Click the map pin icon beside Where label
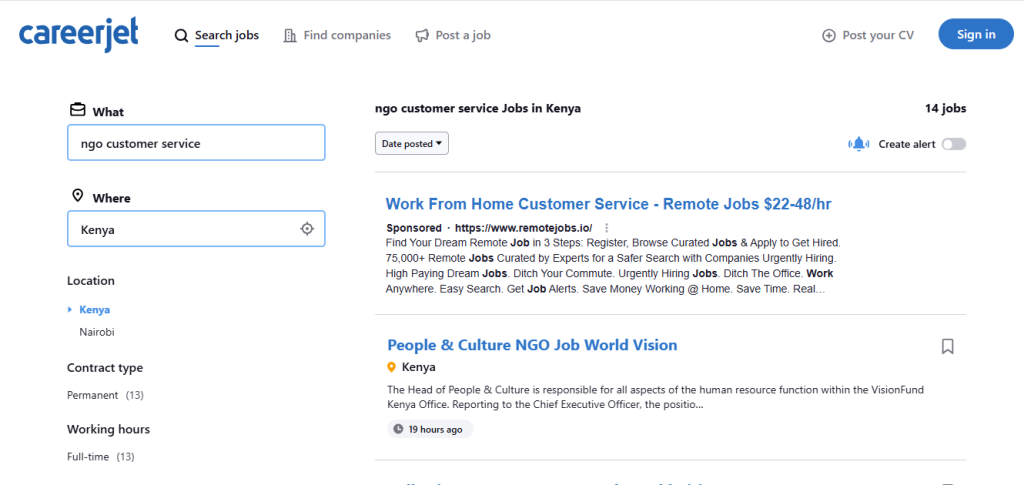Viewport: 1024px width, 485px height. point(78,196)
